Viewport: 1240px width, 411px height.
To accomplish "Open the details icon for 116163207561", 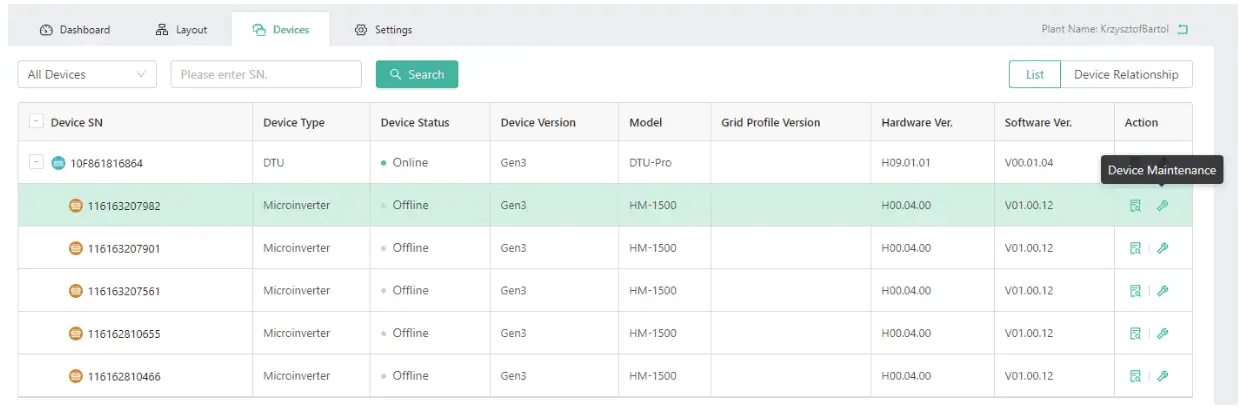I will point(1135,291).
